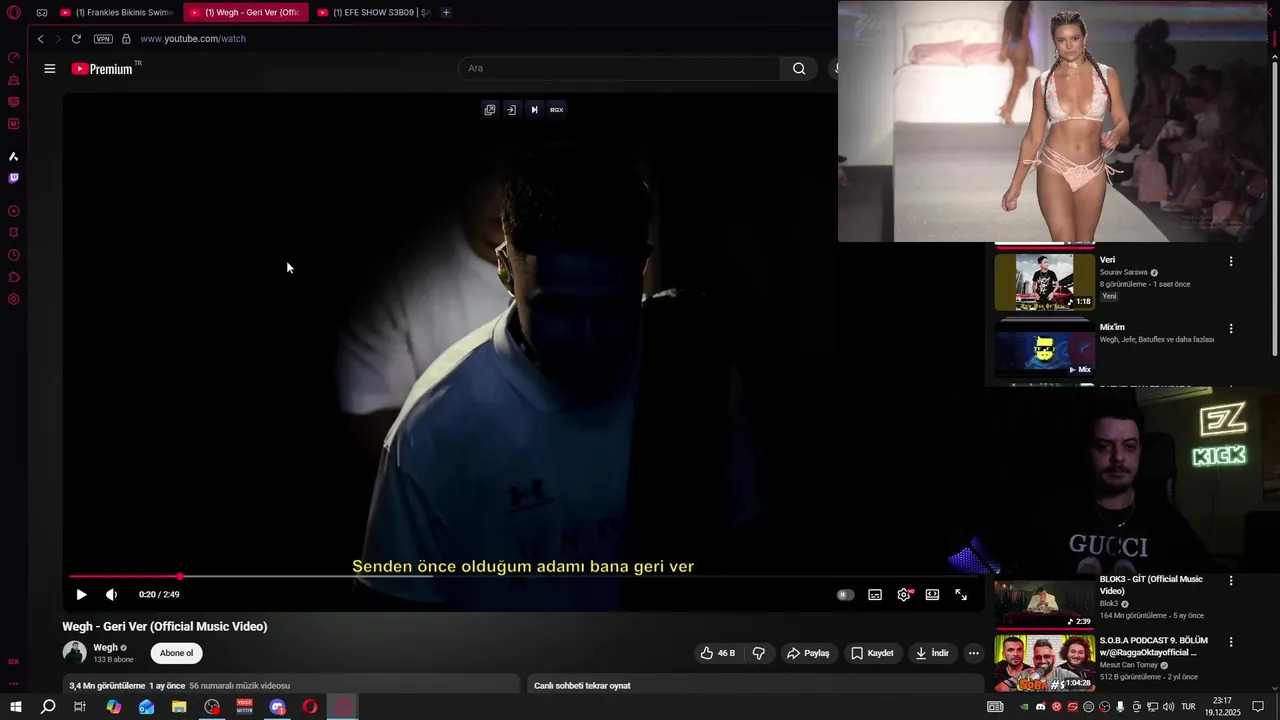Open the Twitch icon in Opera sidebar
Viewport: 1280px width, 720px height.
tap(14, 178)
